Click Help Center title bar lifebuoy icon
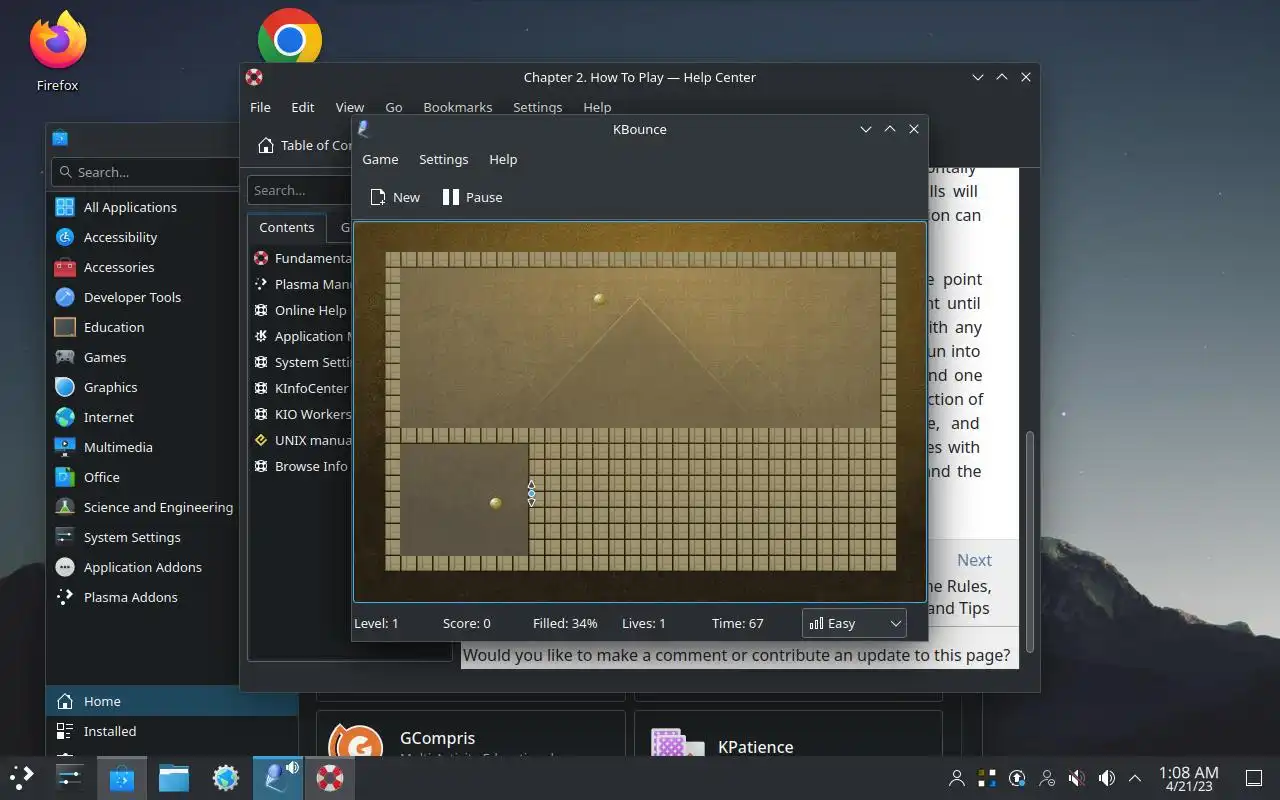The height and width of the screenshot is (800, 1280). [254, 77]
